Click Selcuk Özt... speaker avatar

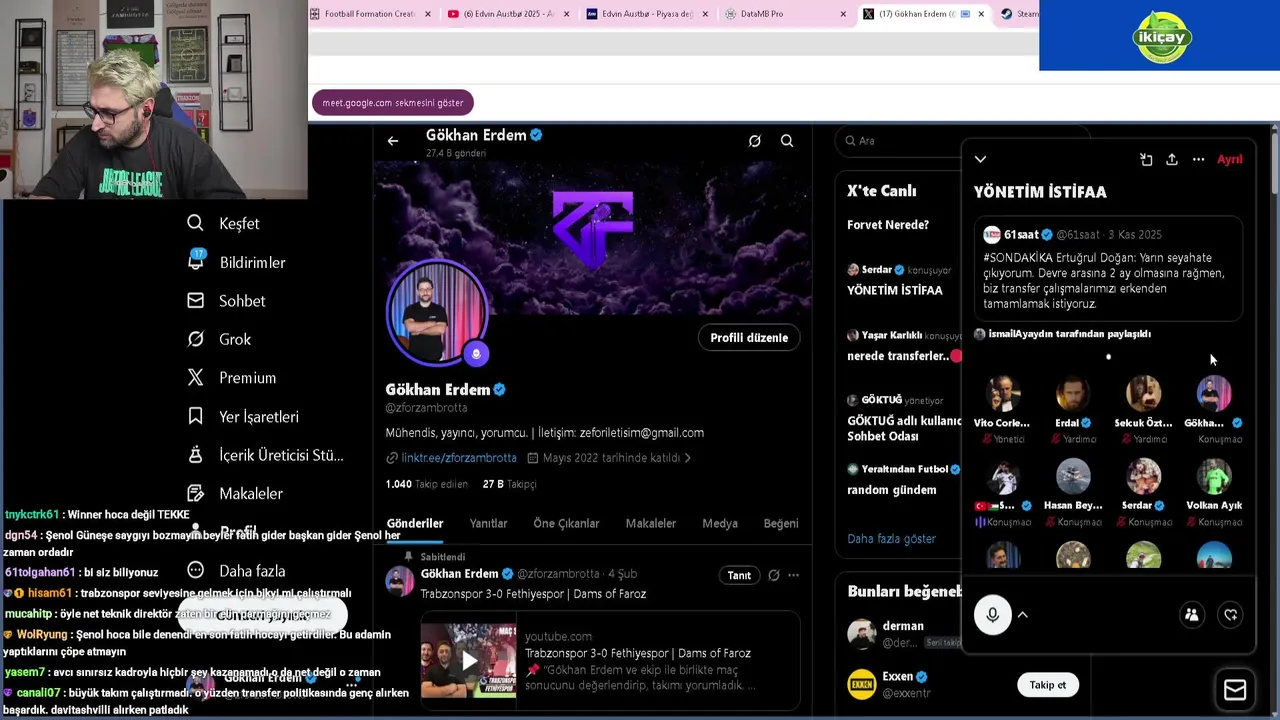1143,394
